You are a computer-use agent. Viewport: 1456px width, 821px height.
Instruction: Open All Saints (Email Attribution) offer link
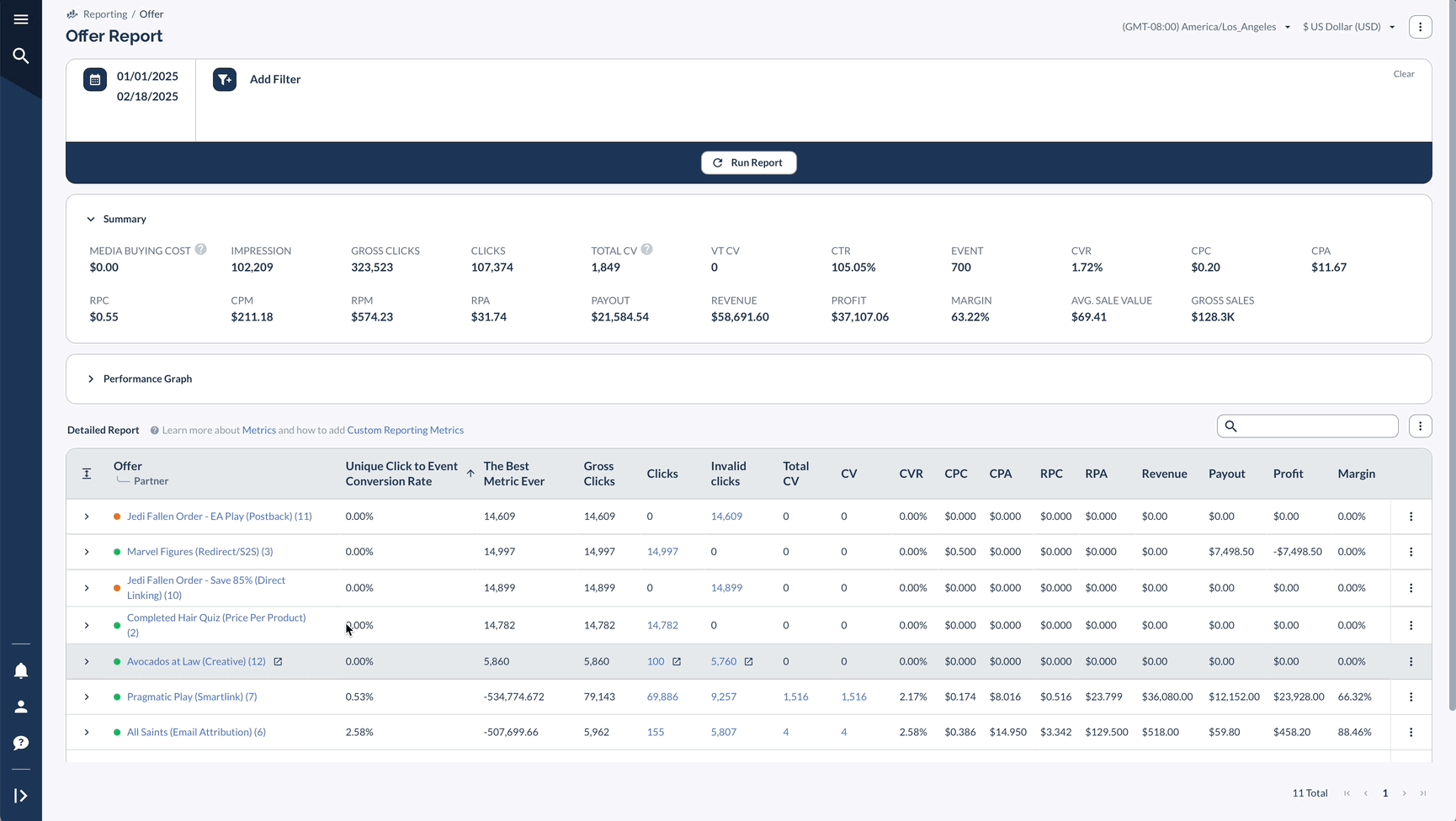[x=196, y=733]
